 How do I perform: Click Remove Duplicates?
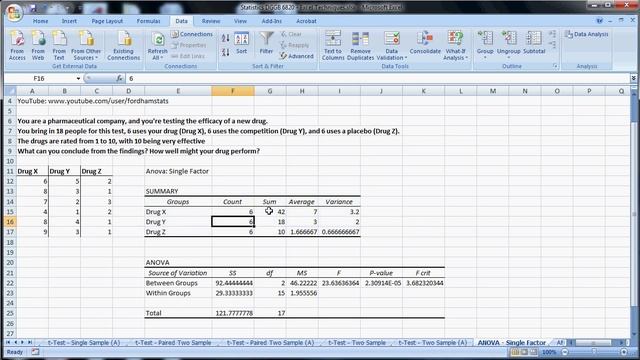pyautogui.click(x=360, y=45)
